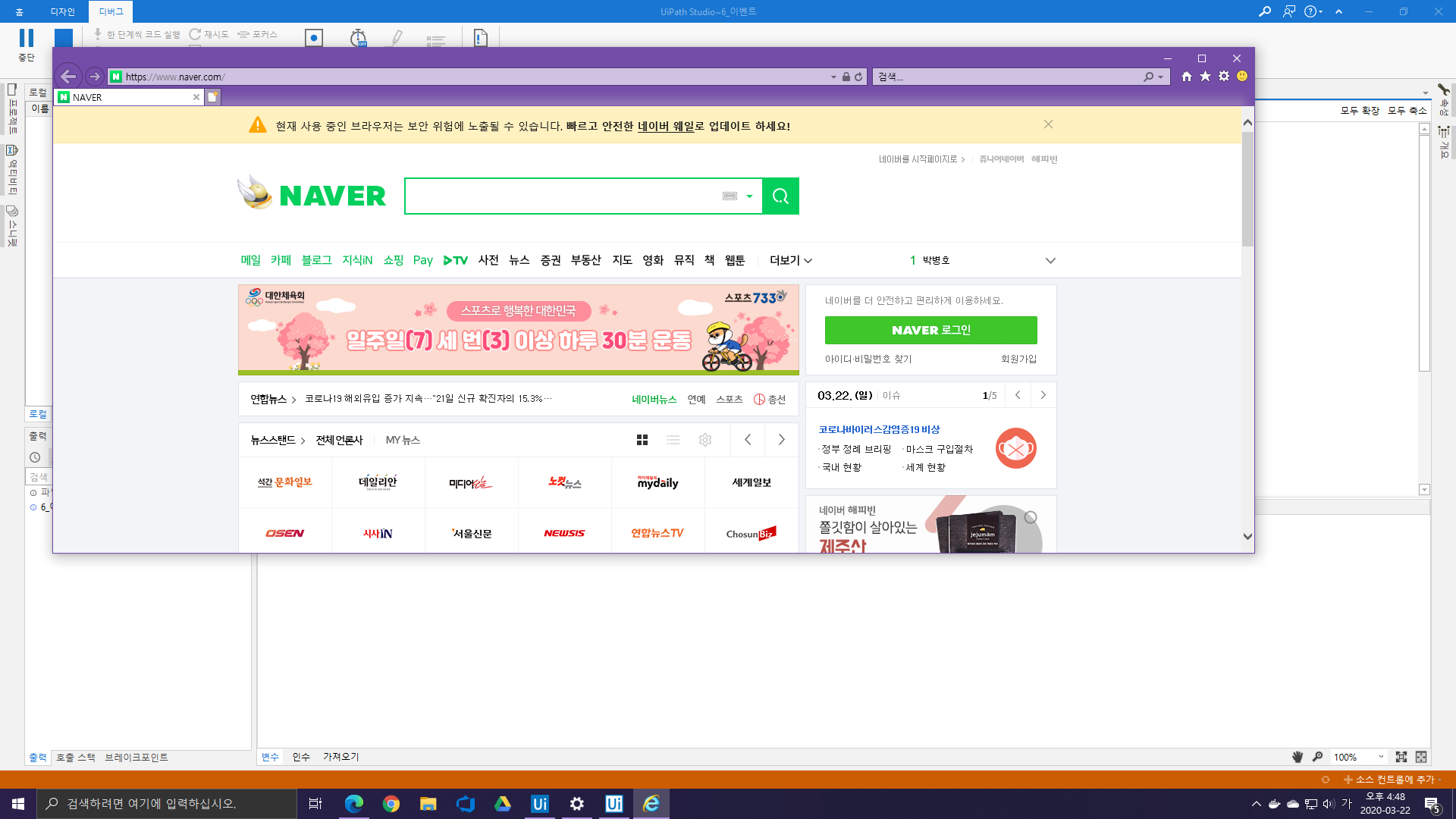Switch newsstand to grid view
This screenshot has width=1456, height=819.
642,440
